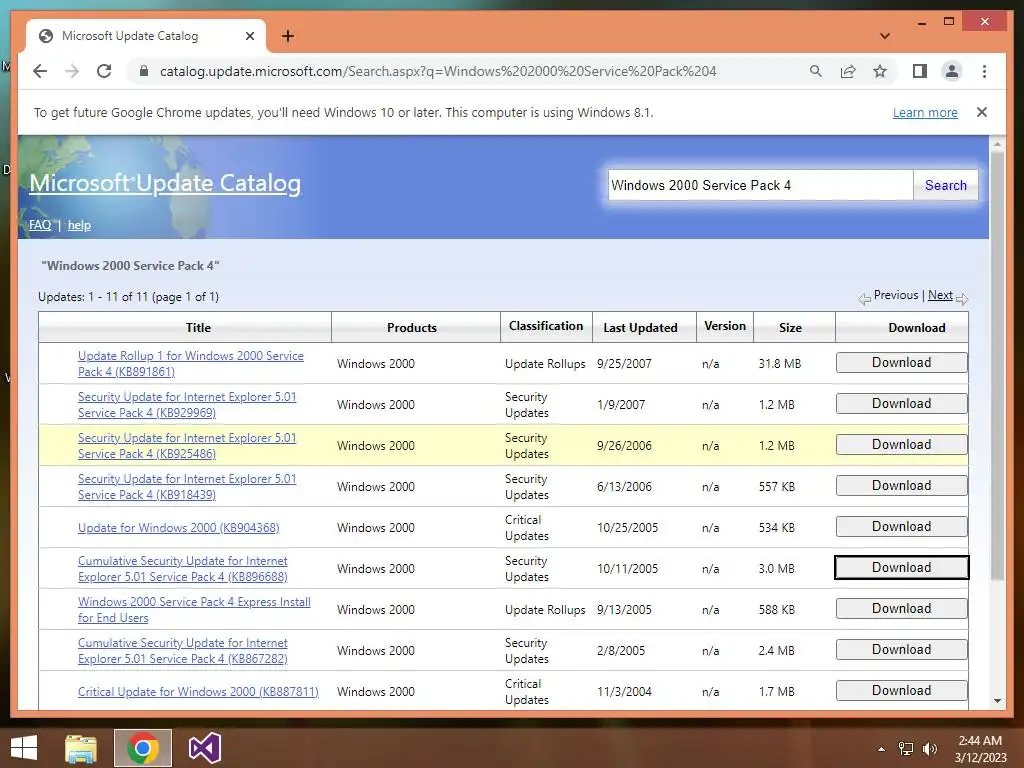This screenshot has height=768, width=1024.
Task: Open Security Update KB929969 link
Action: coord(187,405)
